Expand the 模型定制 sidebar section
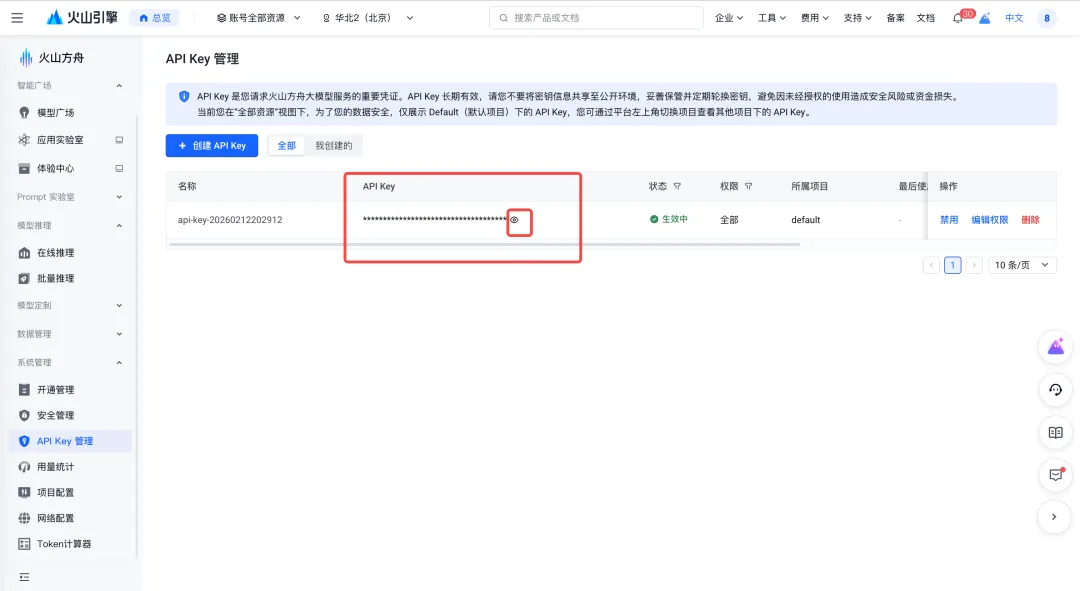The image size is (1080, 591). [x=119, y=305]
